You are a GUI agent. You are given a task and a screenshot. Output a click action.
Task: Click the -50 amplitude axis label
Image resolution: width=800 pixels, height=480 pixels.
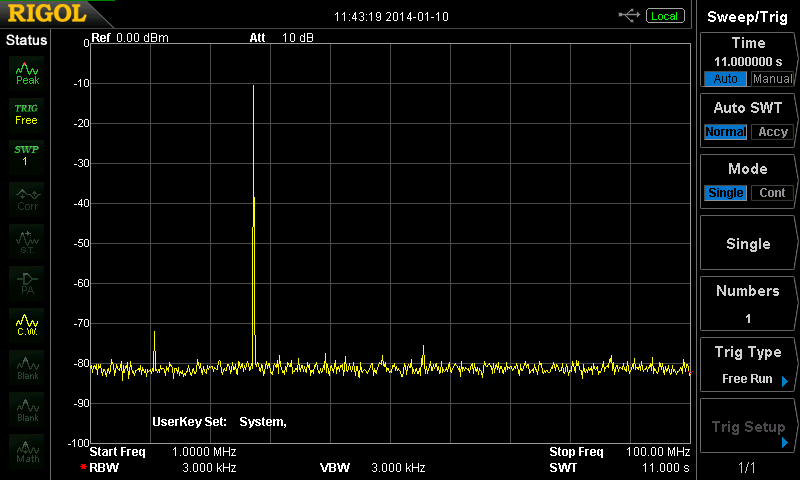point(81,243)
